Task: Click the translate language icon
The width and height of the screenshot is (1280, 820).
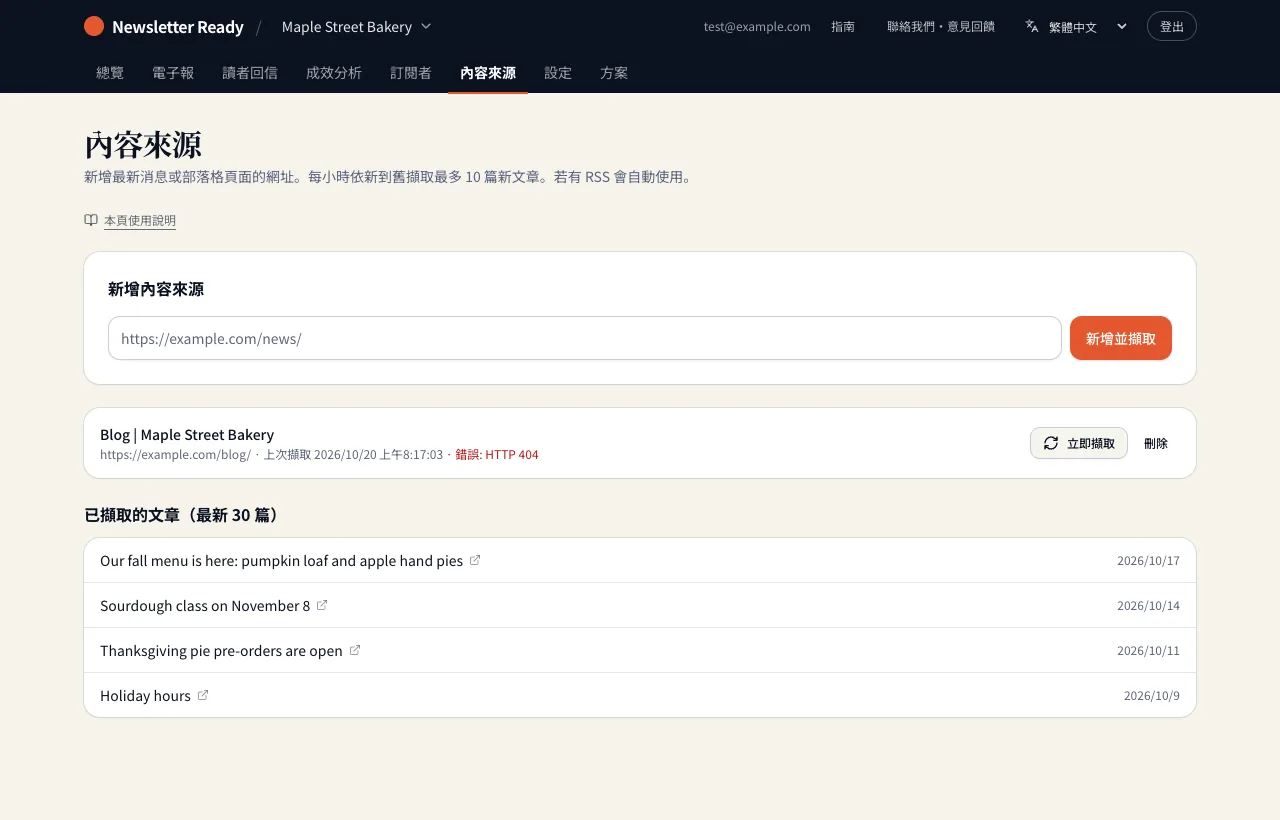Action: [1032, 26]
